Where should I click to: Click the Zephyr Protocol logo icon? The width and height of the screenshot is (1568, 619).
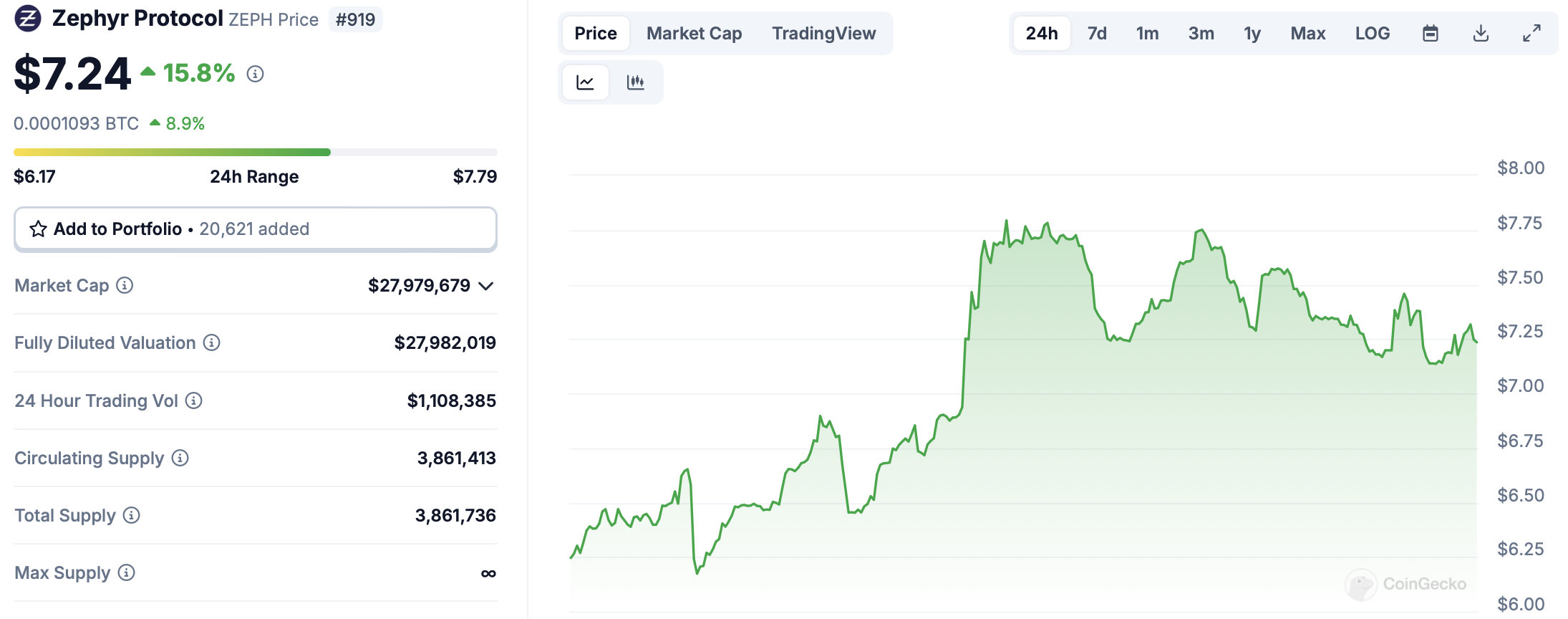pyautogui.click(x=28, y=19)
